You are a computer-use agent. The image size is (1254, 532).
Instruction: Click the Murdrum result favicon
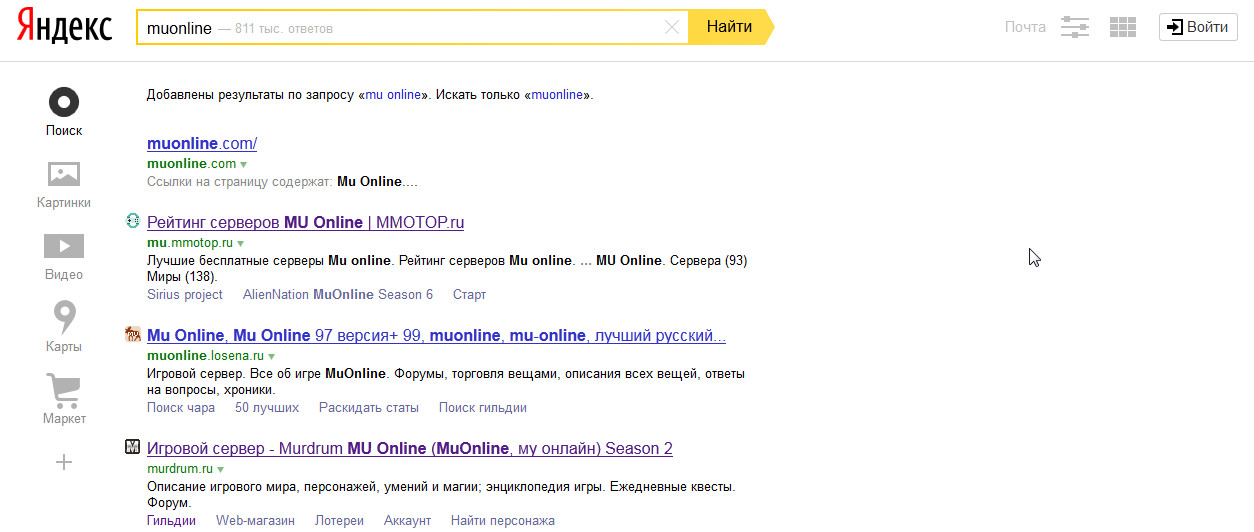point(132,447)
